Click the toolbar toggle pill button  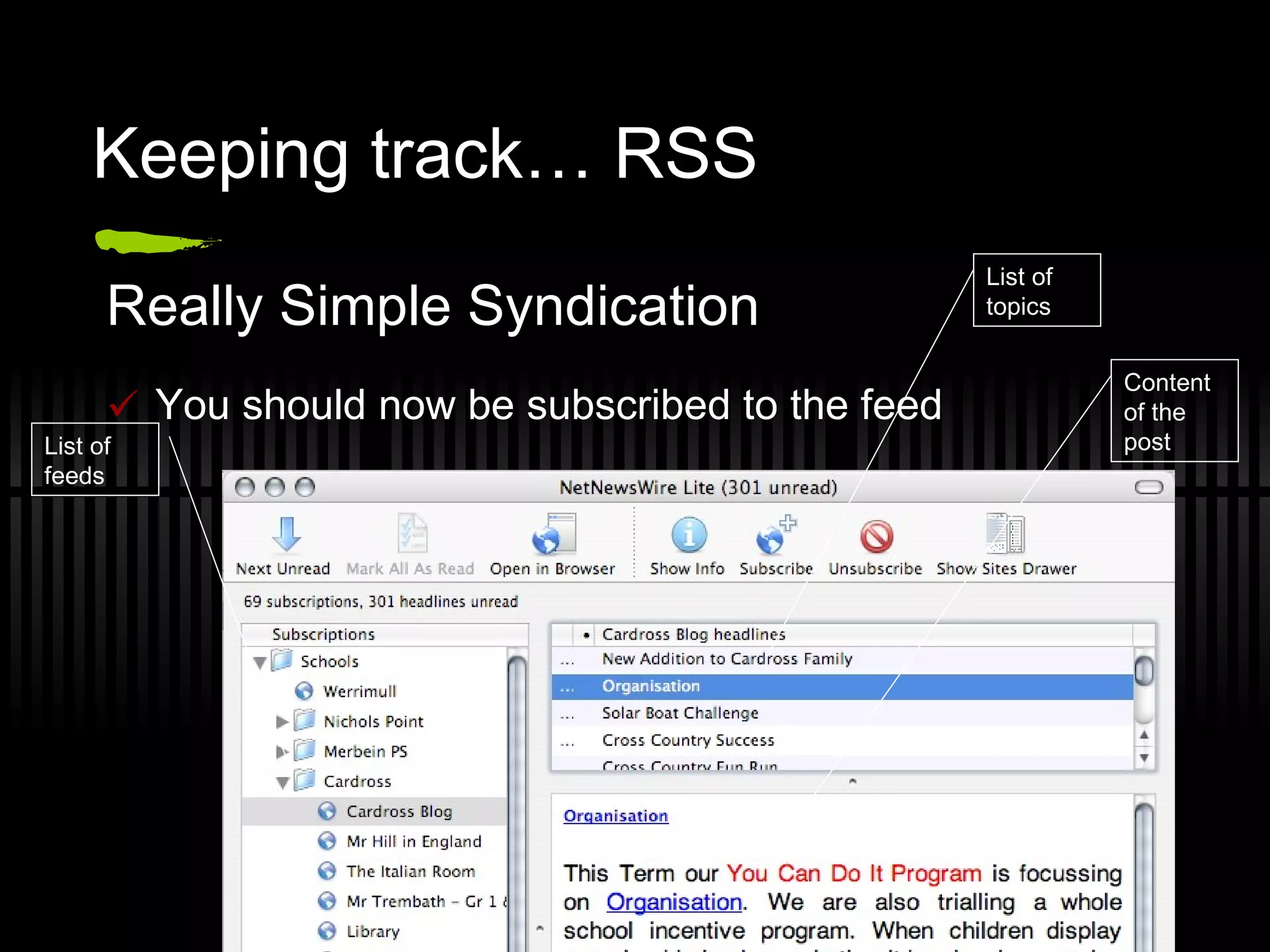[x=1148, y=488]
